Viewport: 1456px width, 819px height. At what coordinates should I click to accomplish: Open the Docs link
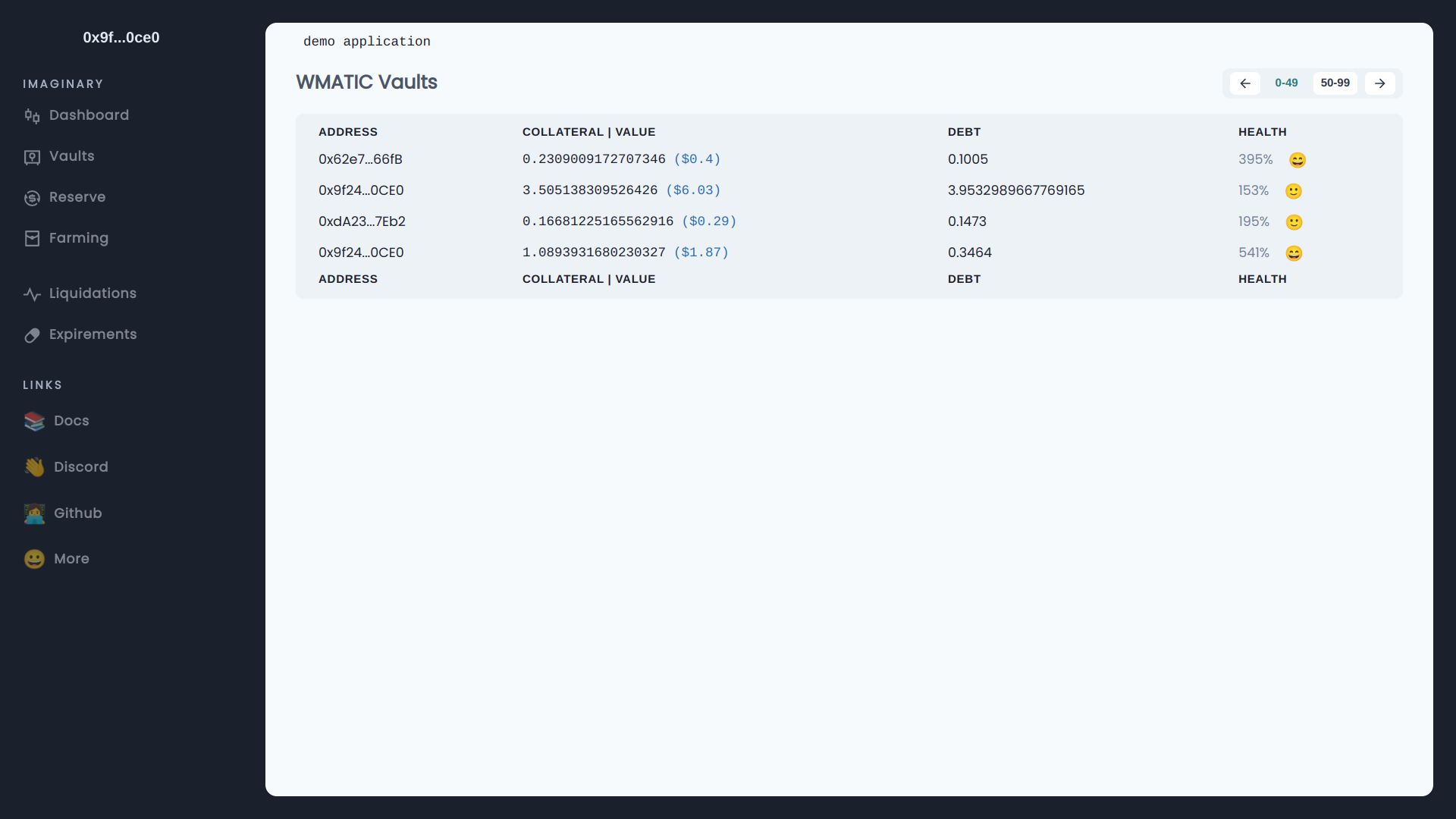point(71,421)
